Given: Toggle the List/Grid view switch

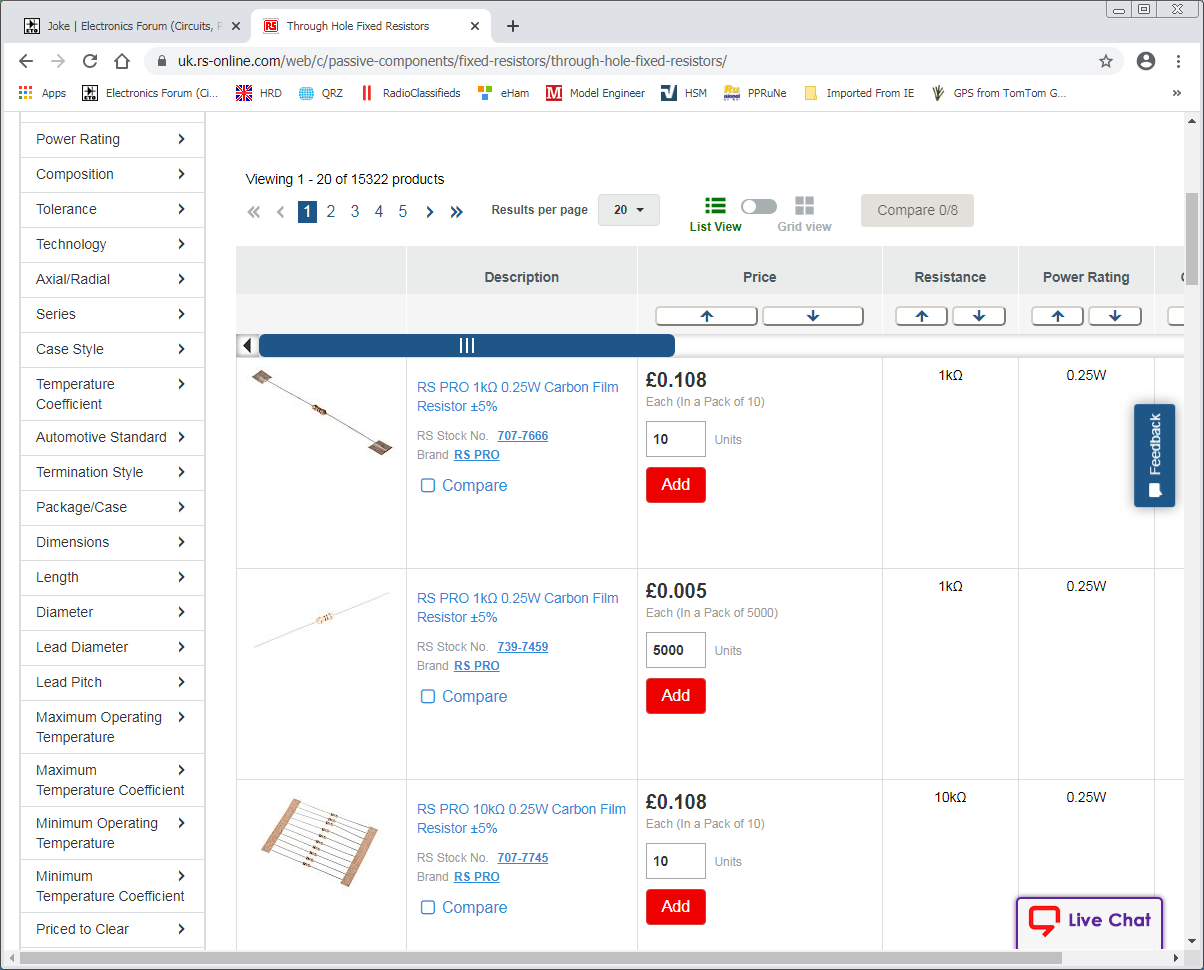Looking at the screenshot, I should (759, 206).
